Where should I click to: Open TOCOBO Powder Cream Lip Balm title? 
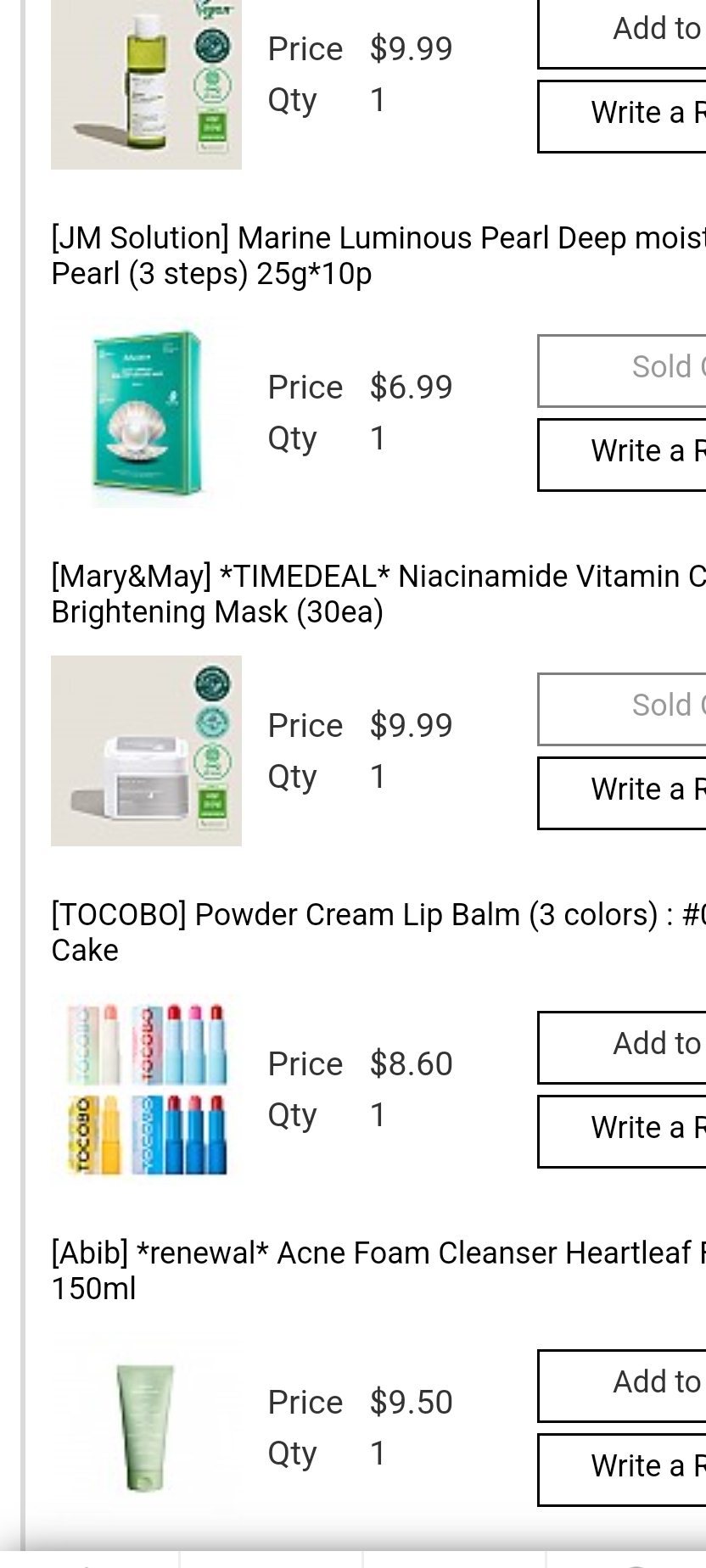[x=378, y=932]
